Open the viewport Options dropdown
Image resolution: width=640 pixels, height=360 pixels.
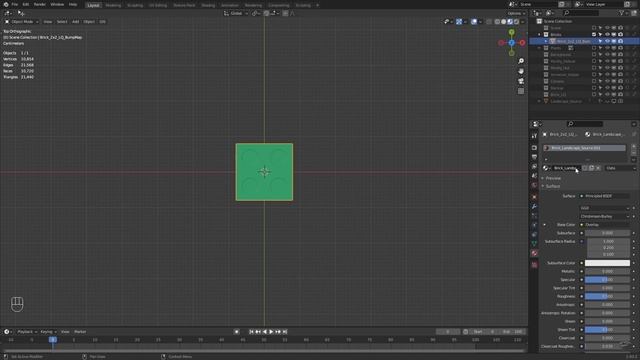(x=516, y=13)
